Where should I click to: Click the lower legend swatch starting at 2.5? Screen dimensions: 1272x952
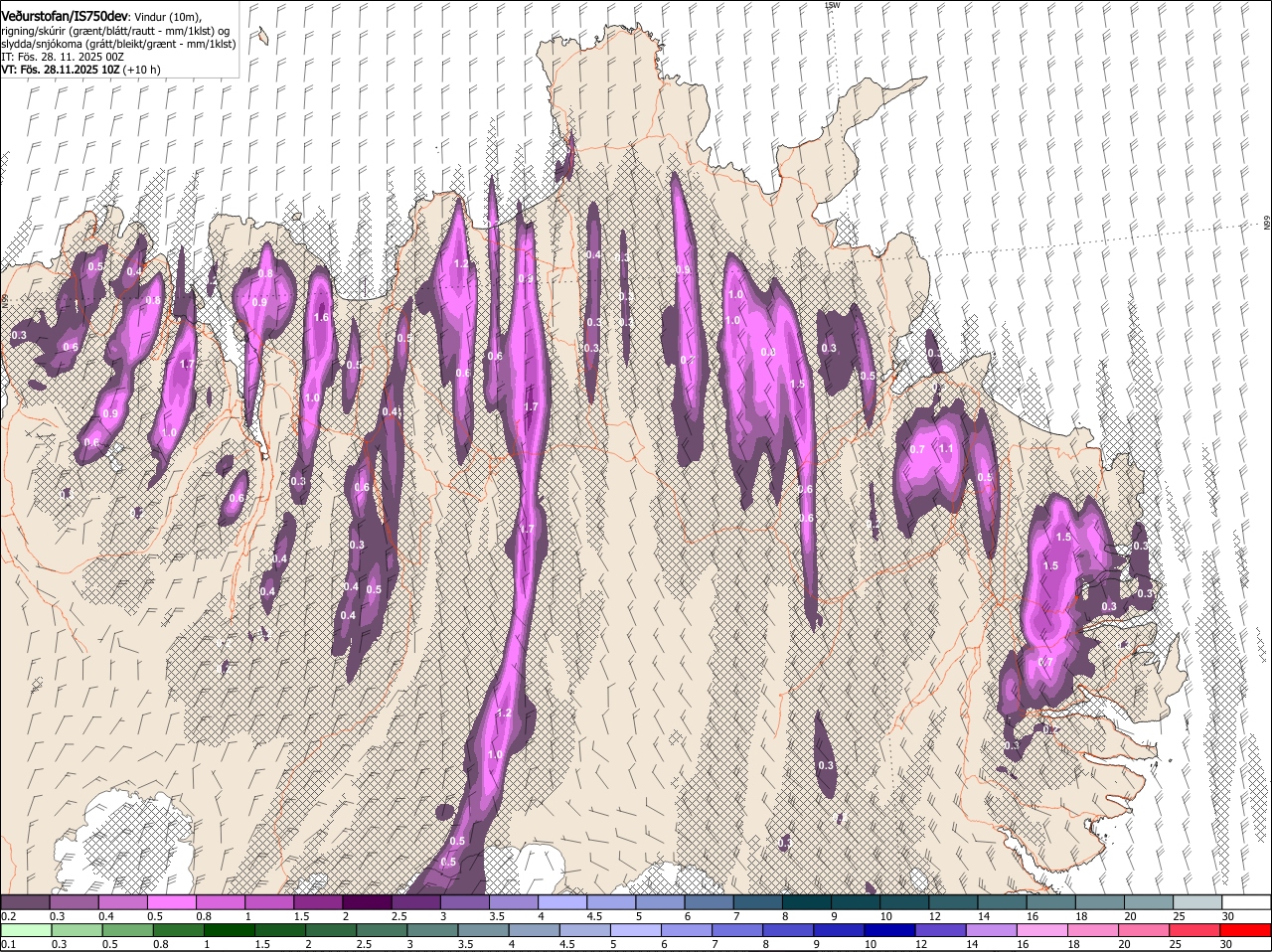point(383,930)
